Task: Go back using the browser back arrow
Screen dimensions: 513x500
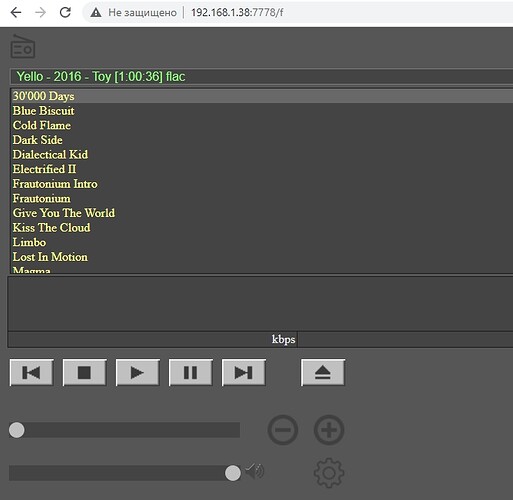Action: pos(16,12)
